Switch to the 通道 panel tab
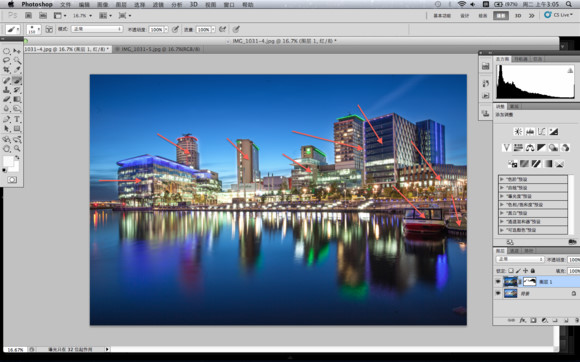The image size is (580, 362). 514,251
